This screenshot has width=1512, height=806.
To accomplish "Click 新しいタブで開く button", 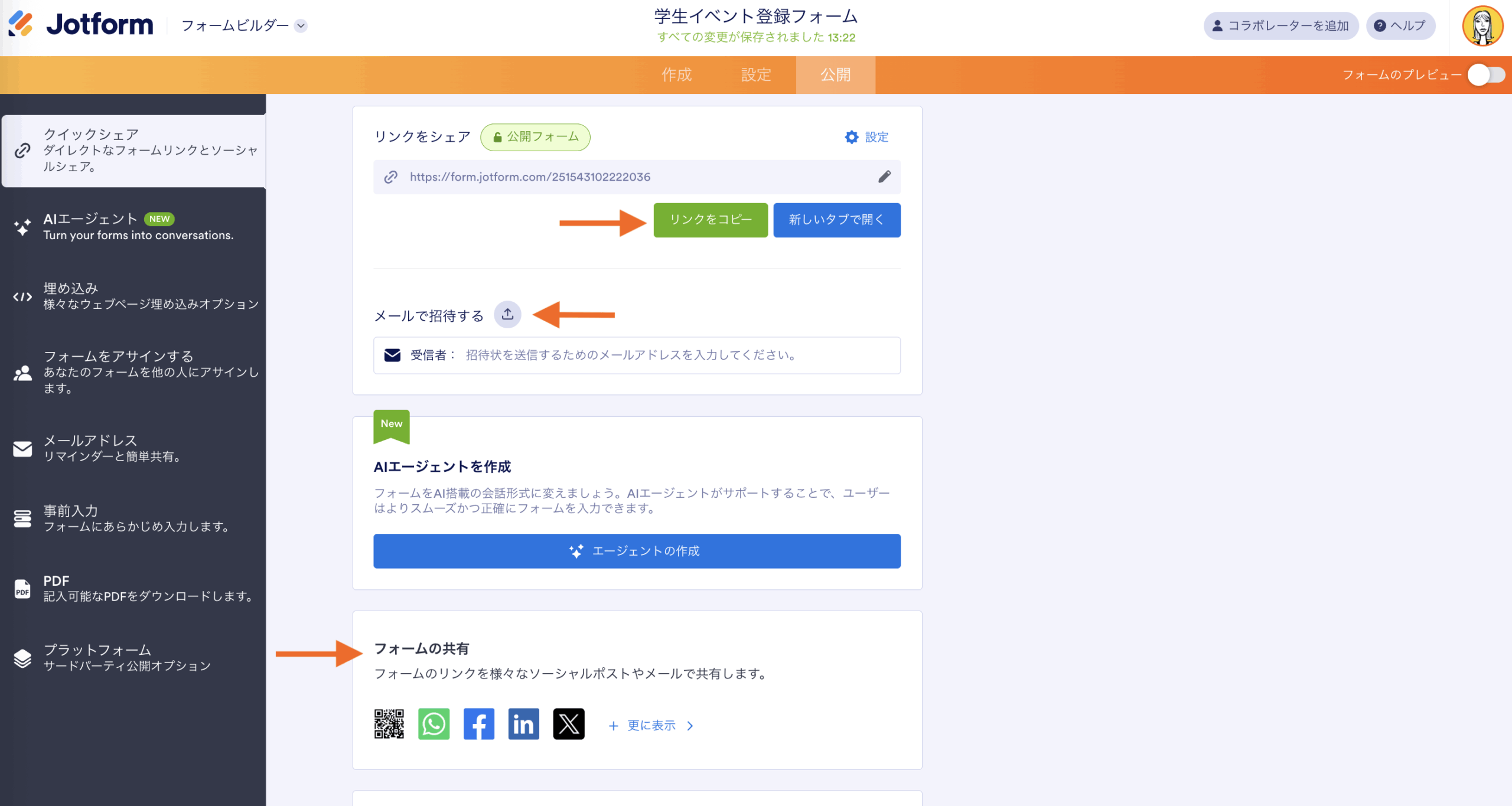I will [x=837, y=220].
